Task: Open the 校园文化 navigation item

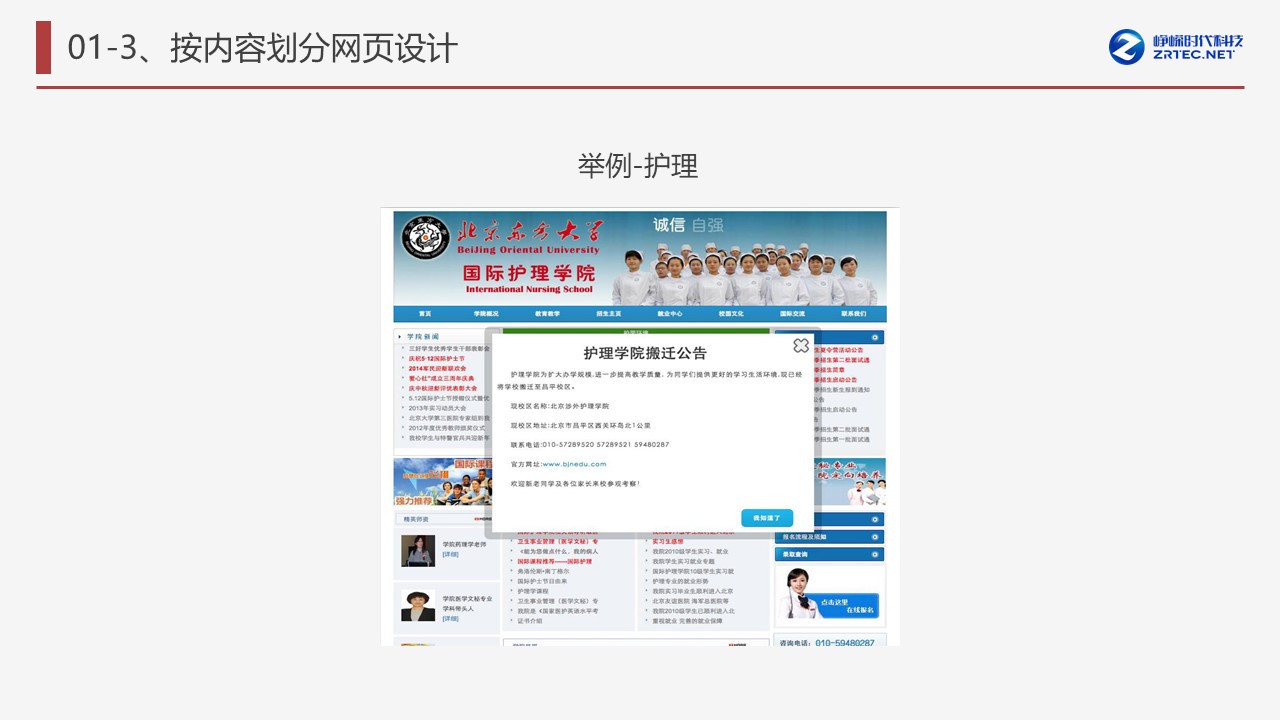Action: (731, 314)
